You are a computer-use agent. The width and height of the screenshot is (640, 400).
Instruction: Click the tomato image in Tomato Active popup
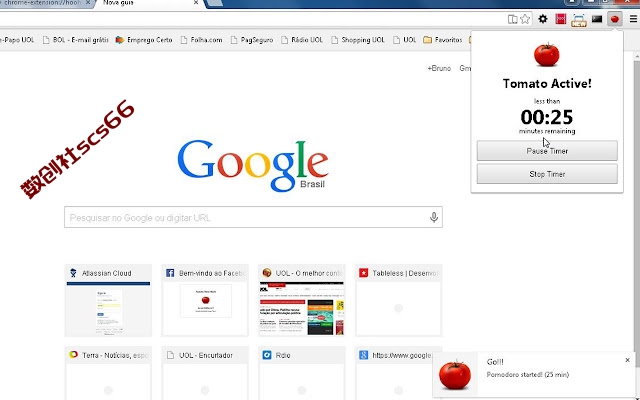(x=547, y=55)
